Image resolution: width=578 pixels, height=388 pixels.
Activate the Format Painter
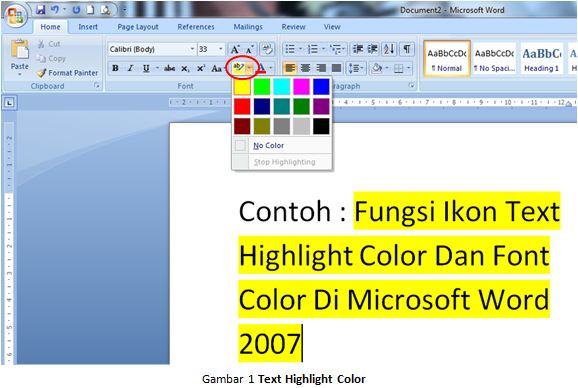pos(67,73)
